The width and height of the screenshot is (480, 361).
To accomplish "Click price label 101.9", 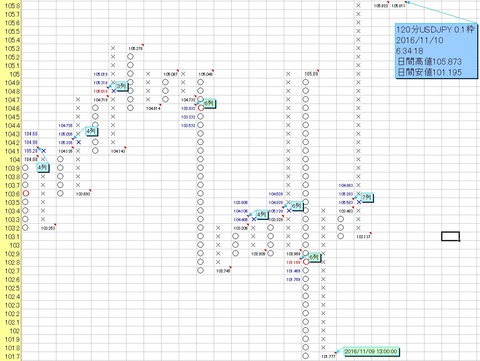I will pos(12,339).
